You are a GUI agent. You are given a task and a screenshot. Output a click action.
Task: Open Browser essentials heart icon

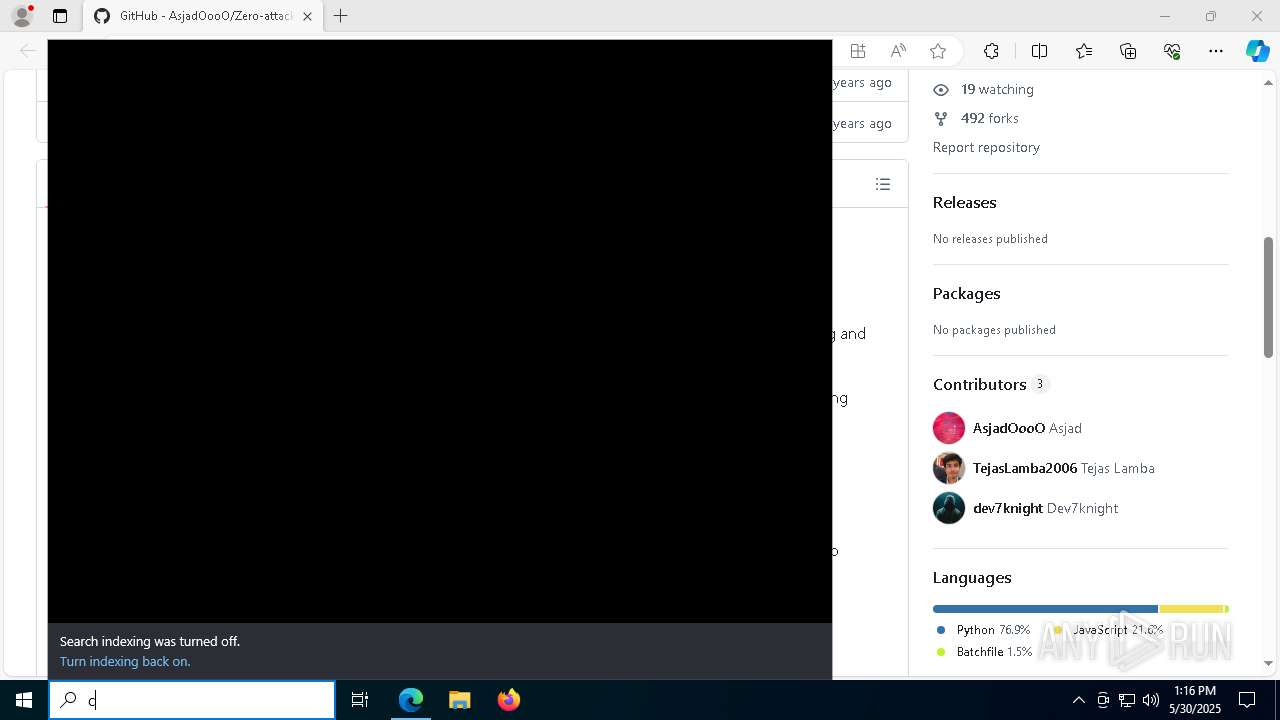1172,51
